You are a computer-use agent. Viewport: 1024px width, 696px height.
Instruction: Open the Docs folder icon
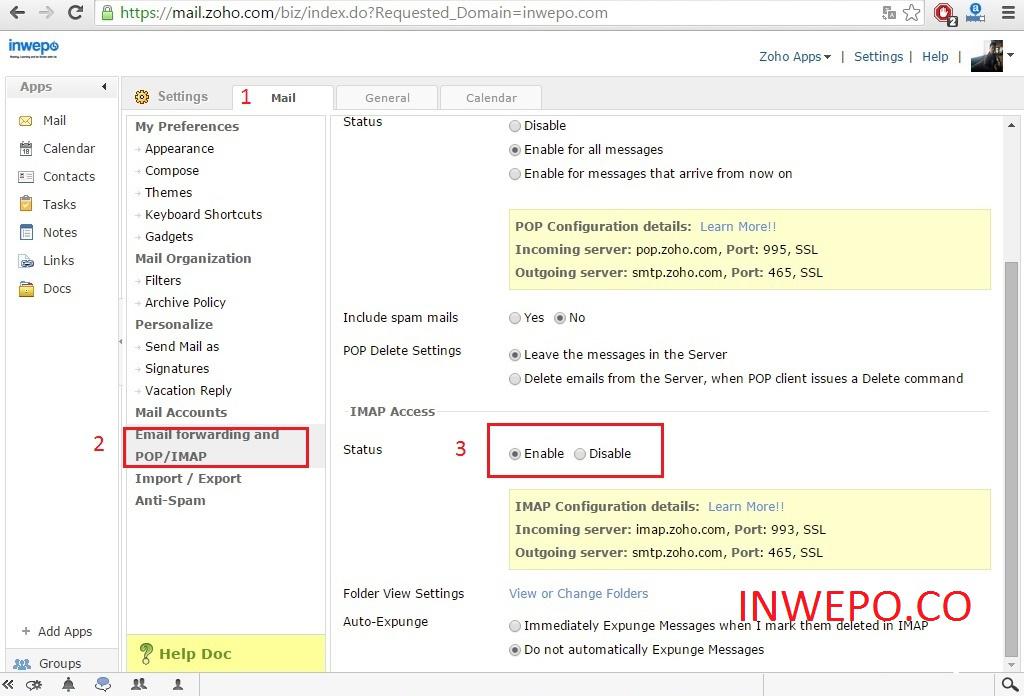[26, 289]
